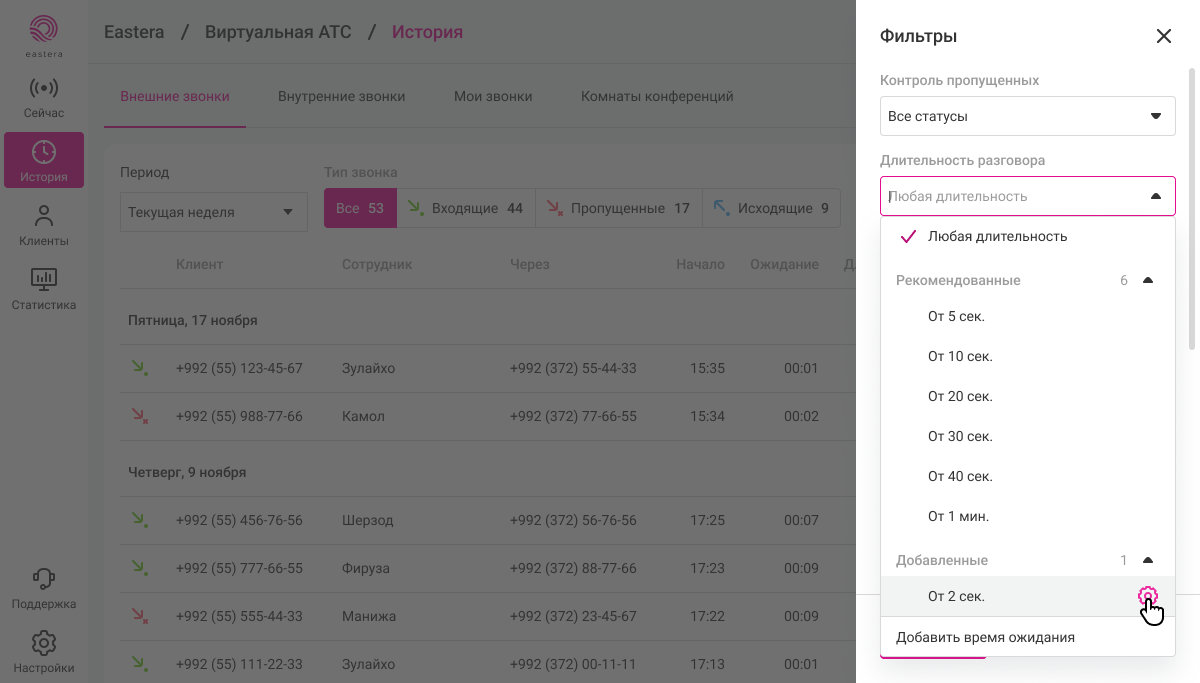The image size is (1200, 683).
Task: Open the Сейчас live calls section
Action: (x=44, y=98)
